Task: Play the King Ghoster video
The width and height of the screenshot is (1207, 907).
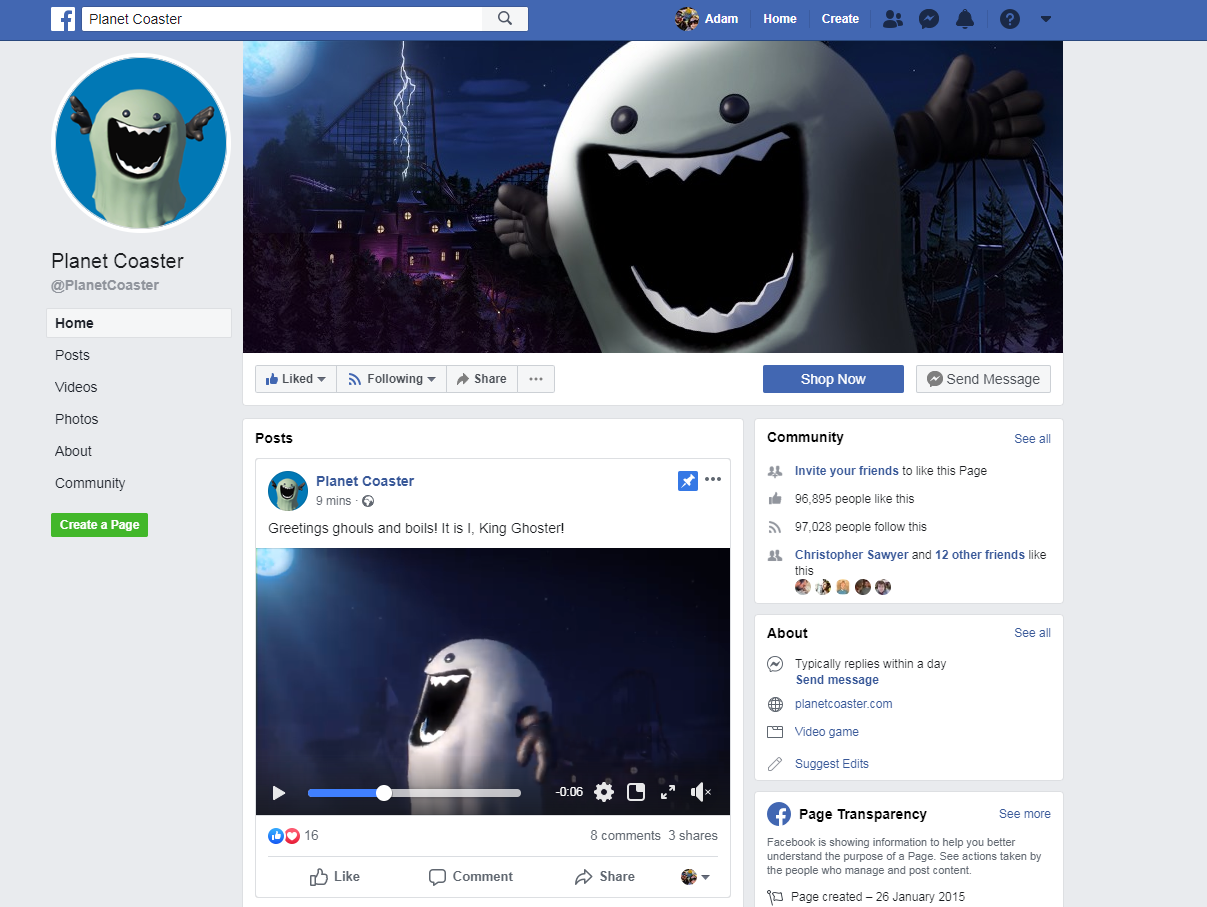Action: coord(279,793)
